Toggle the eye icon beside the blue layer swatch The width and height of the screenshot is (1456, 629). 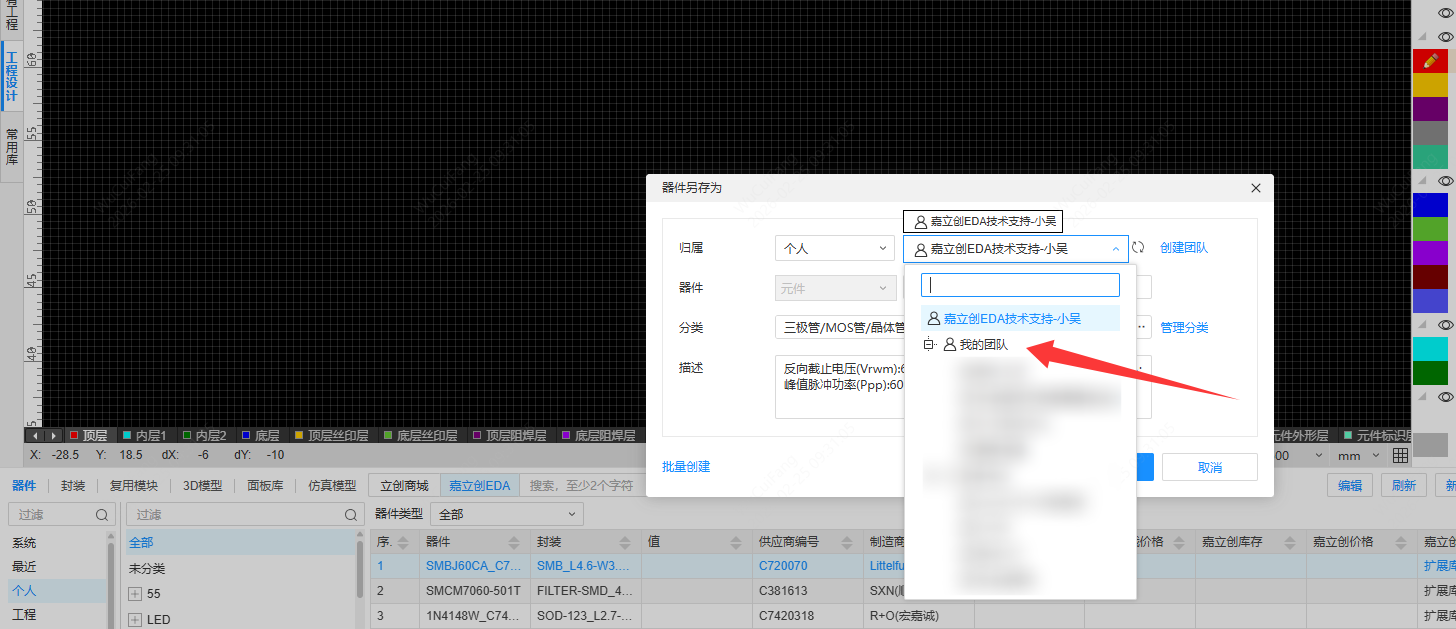(x=1446, y=181)
